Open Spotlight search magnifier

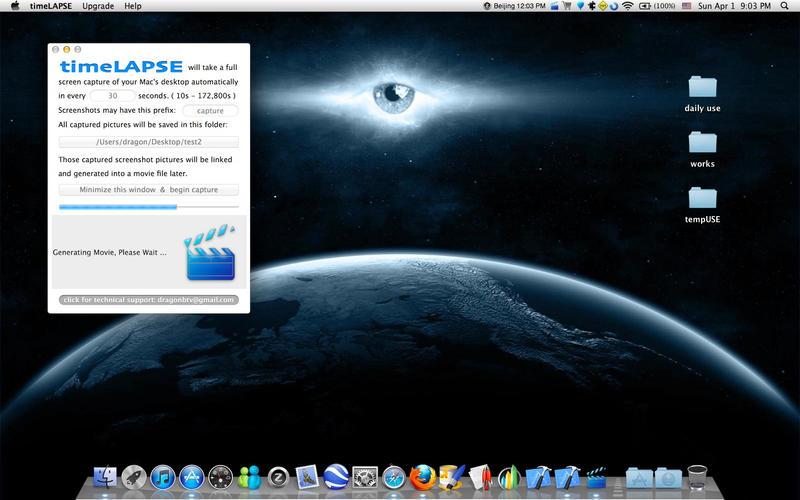(784, 6)
